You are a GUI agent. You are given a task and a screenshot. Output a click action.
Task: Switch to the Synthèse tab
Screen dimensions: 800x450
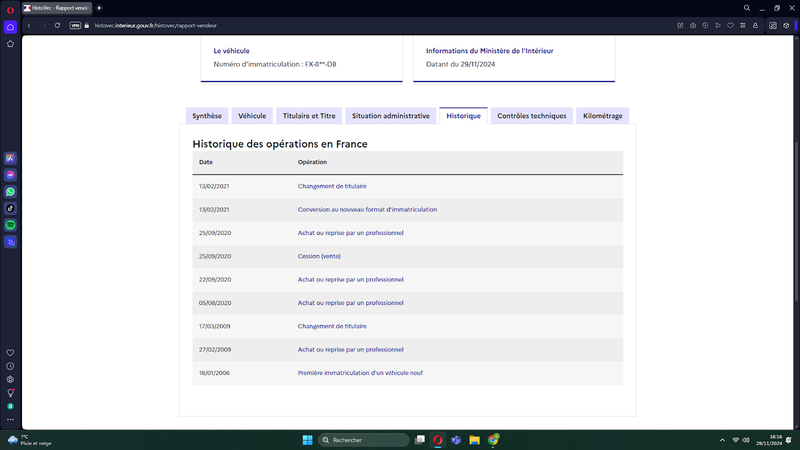207,116
